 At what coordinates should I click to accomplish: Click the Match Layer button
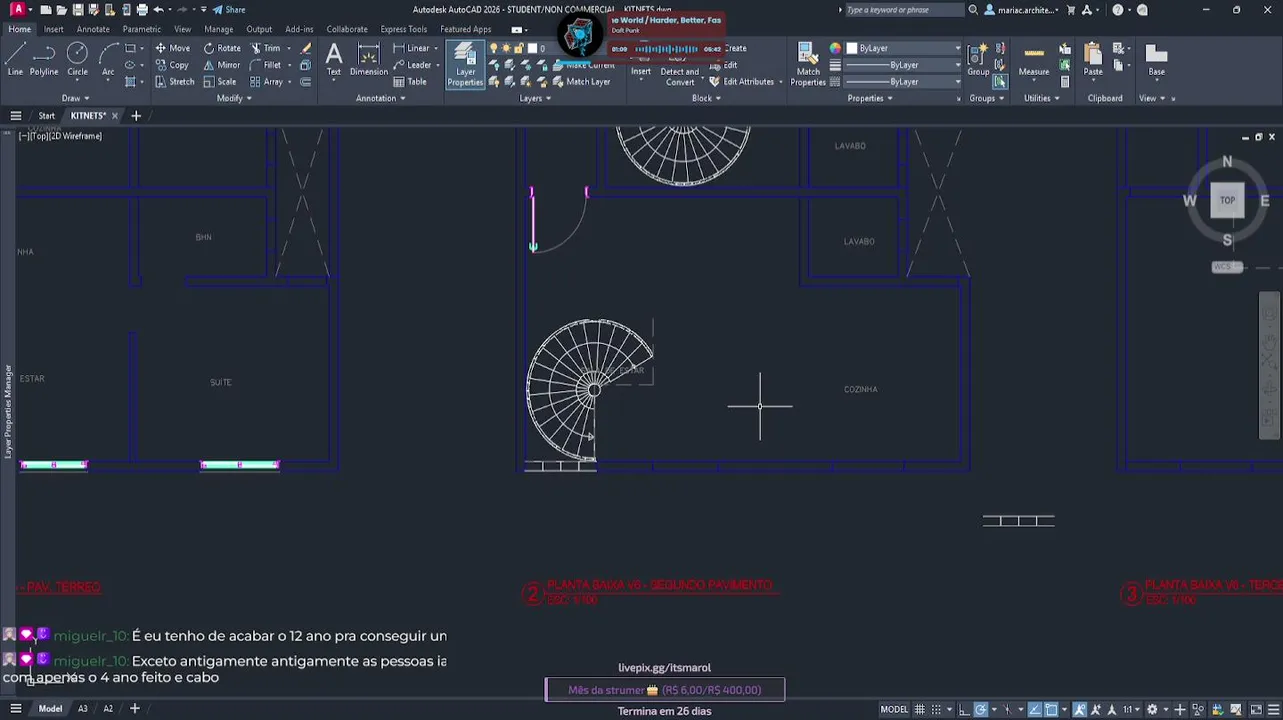pos(581,82)
